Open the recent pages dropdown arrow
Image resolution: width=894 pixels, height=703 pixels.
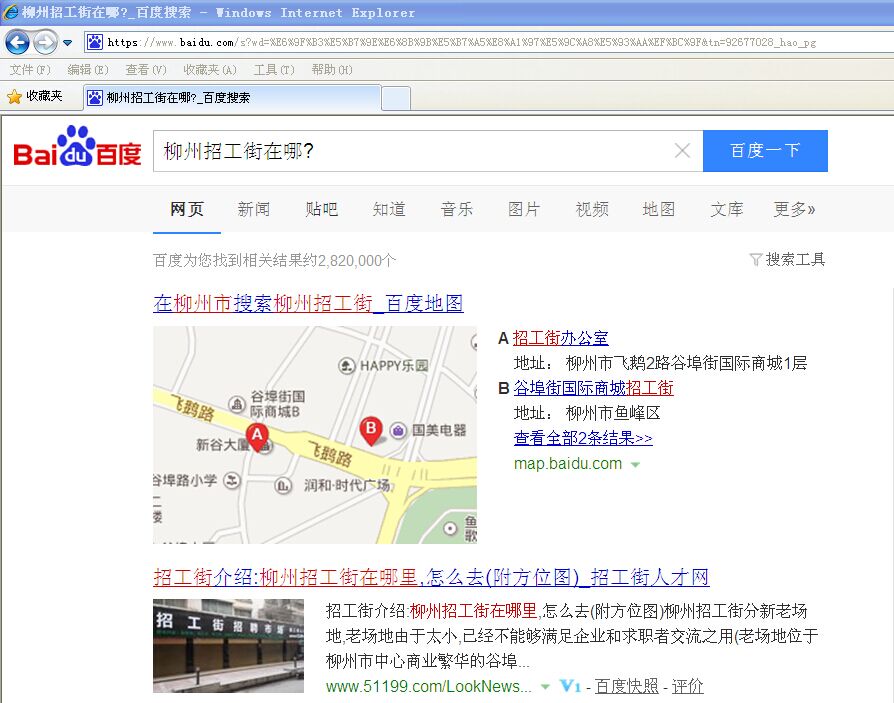(68, 43)
